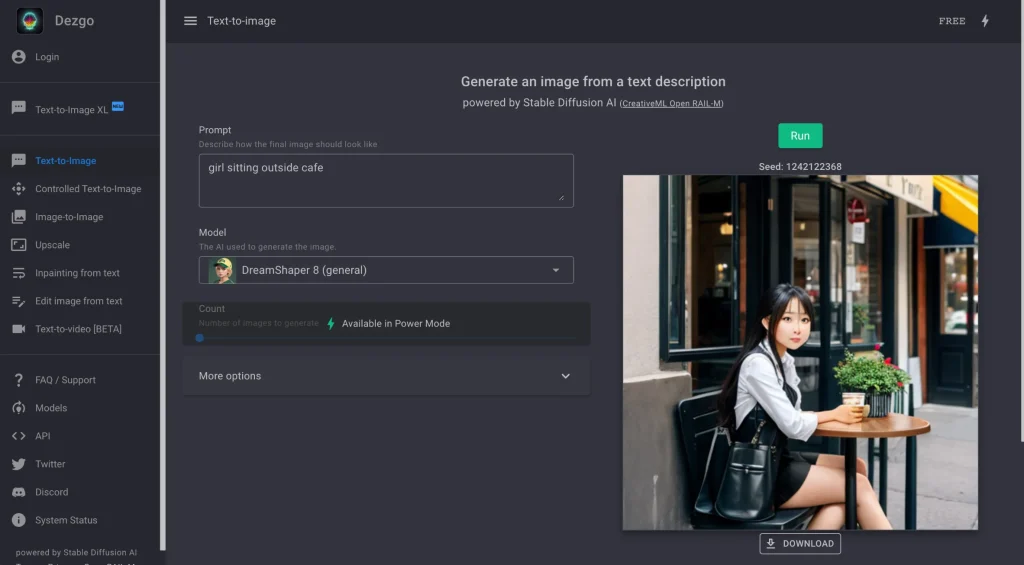Image resolution: width=1024 pixels, height=565 pixels.
Task: Select Controlled Text-to-Image menu item
Action: pyautogui.click(x=88, y=189)
